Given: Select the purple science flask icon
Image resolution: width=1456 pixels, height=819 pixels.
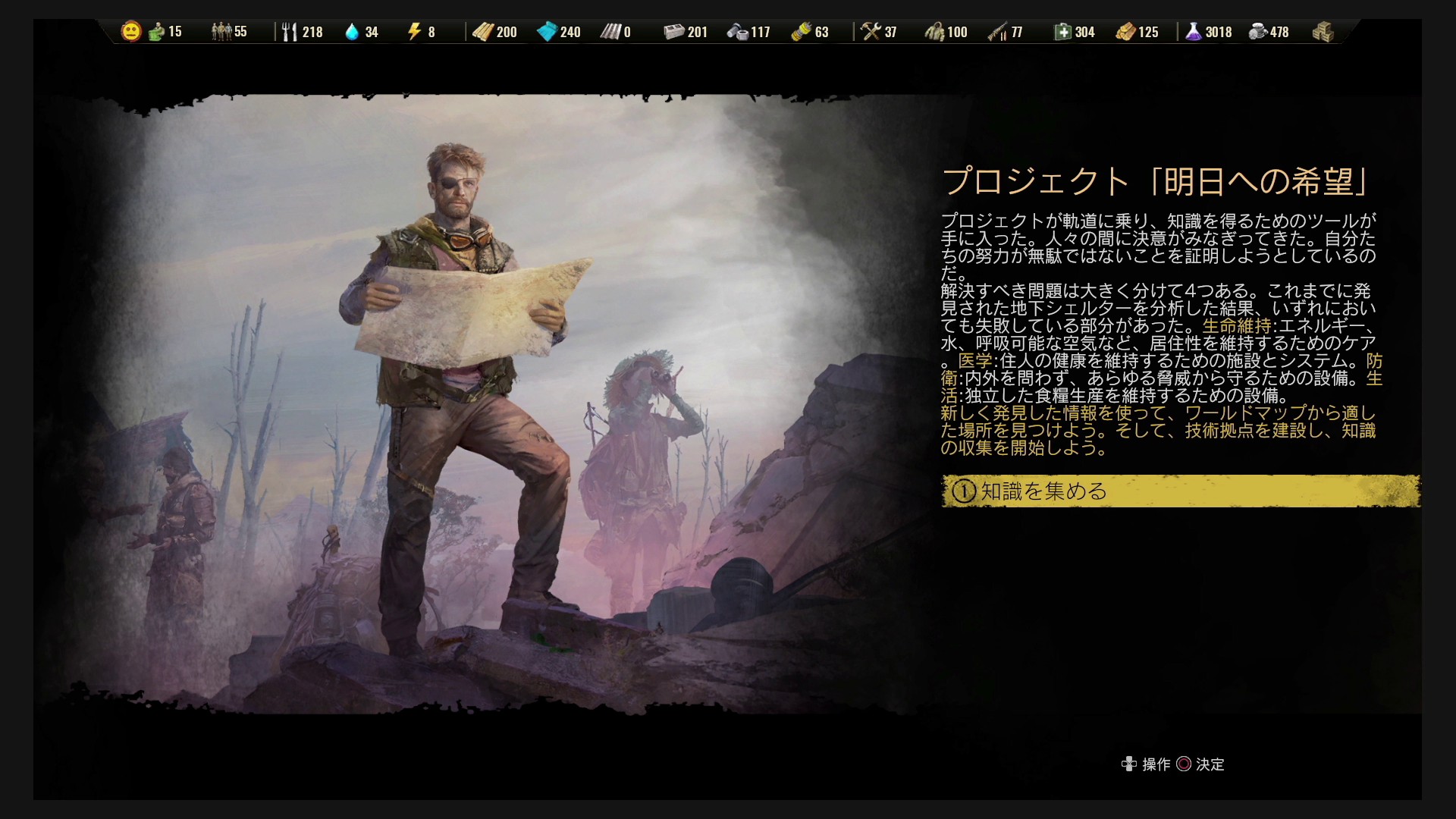Looking at the screenshot, I should (1194, 32).
